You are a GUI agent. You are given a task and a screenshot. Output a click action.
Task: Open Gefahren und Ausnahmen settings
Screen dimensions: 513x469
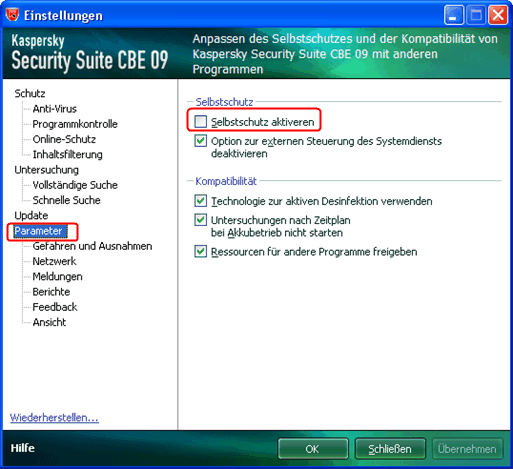tap(92, 246)
